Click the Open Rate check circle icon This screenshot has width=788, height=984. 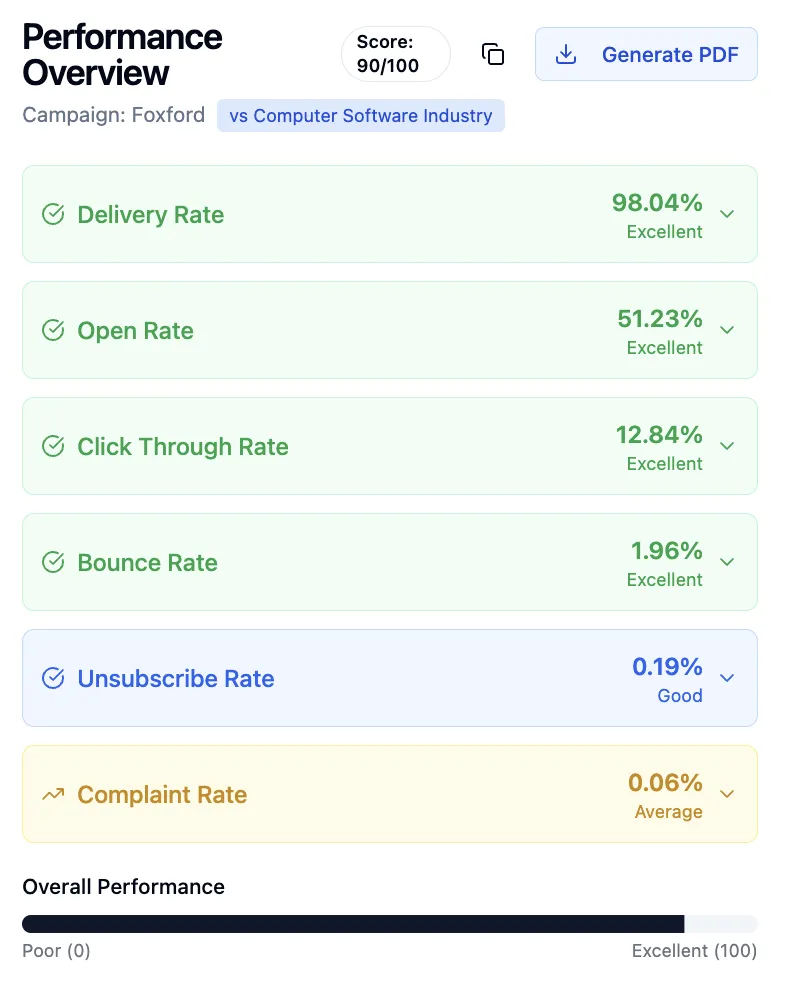(53, 330)
